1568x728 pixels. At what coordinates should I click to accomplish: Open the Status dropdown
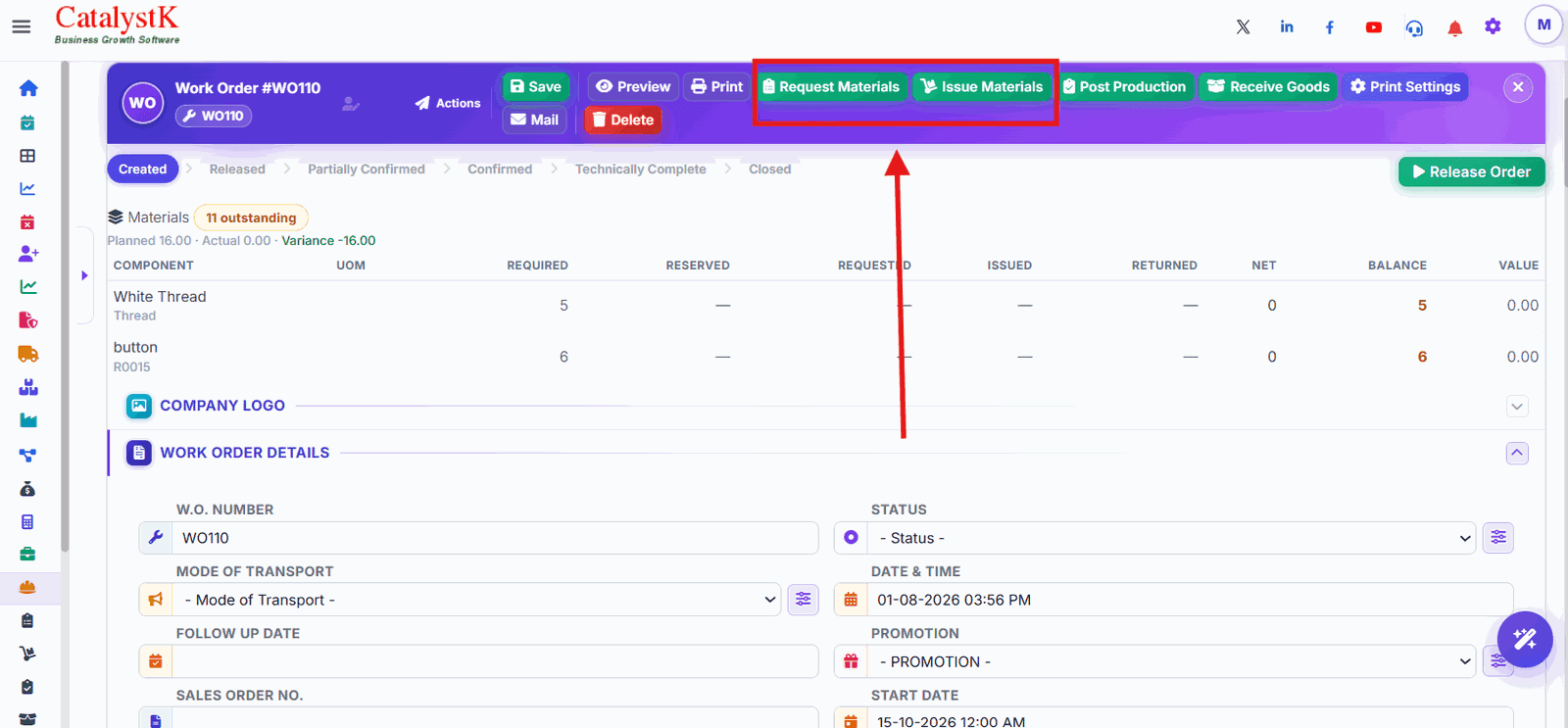pyautogui.click(x=1172, y=538)
